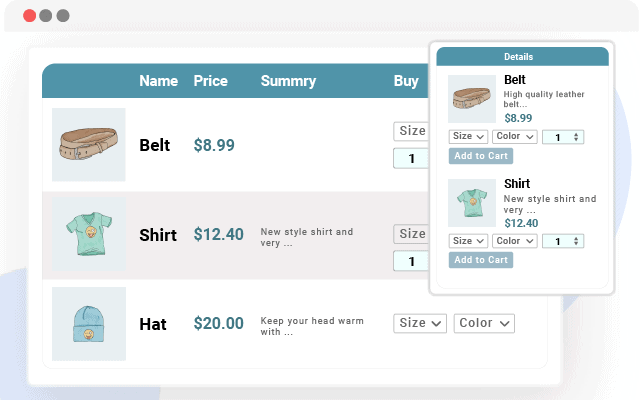Click the Name column header
The image size is (640, 400).
coord(158,81)
